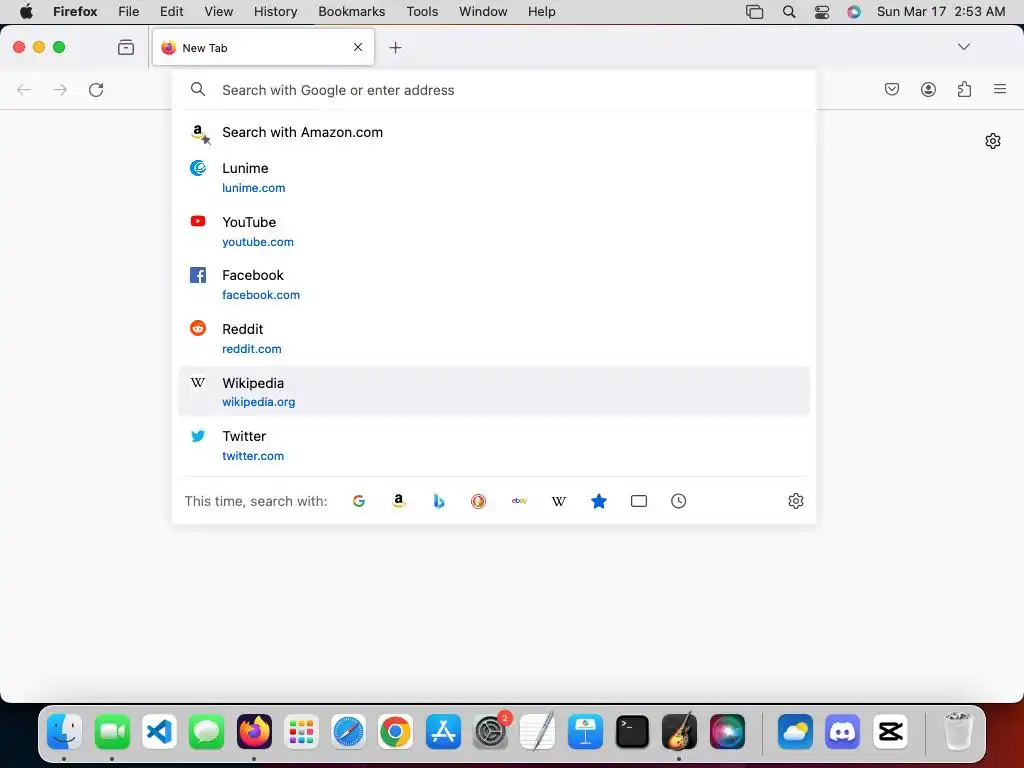This screenshot has height=768, width=1024.
Task: Open Visual Studio Code from the Dock
Action: [x=159, y=731]
